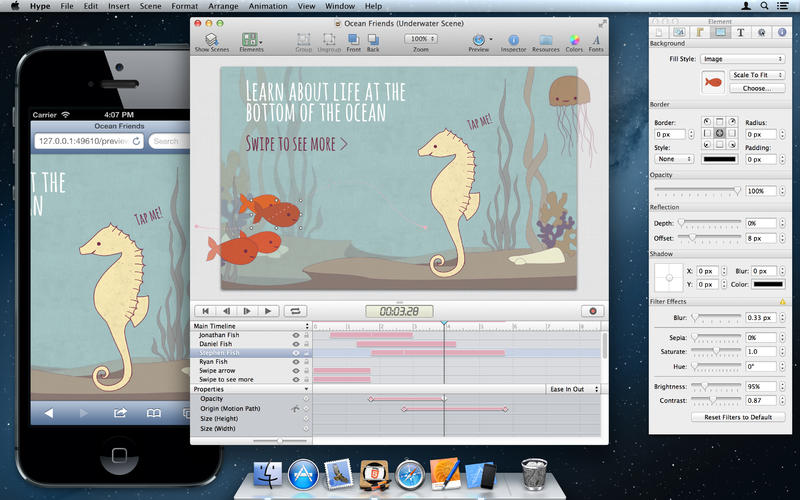Open the Ease In Out dropdown
This screenshot has height=500, width=800.
[x=574, y=388]
